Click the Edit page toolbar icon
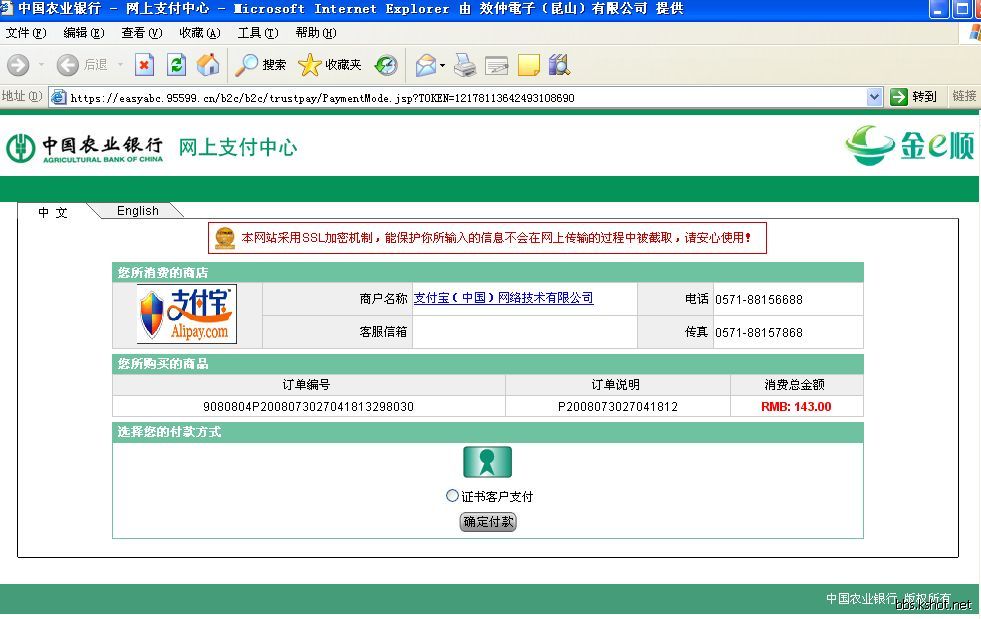This screenshot has height=619, width=981. click(x=497, y=64)
